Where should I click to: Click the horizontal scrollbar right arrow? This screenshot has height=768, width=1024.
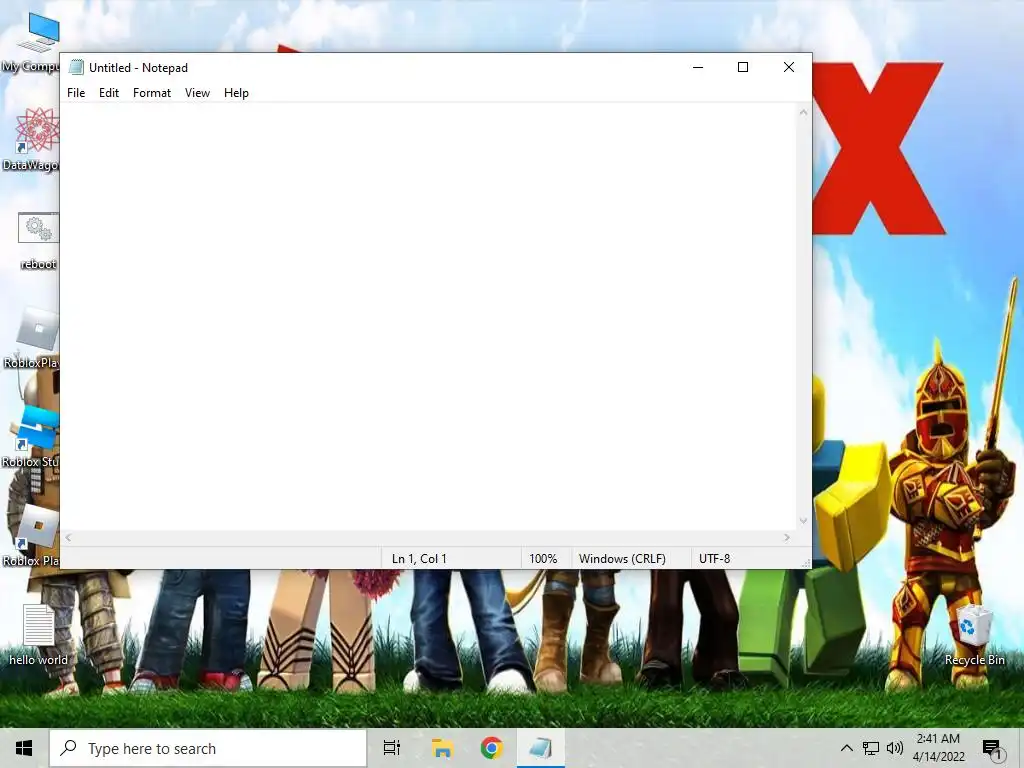pyautogui.click(x=787, y=537)
